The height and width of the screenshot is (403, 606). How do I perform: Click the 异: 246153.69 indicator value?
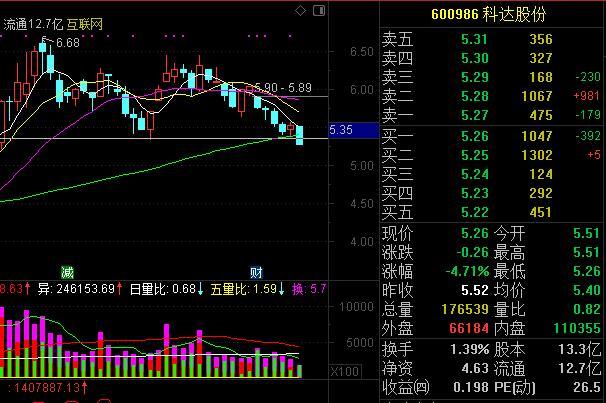pos(80,289)
